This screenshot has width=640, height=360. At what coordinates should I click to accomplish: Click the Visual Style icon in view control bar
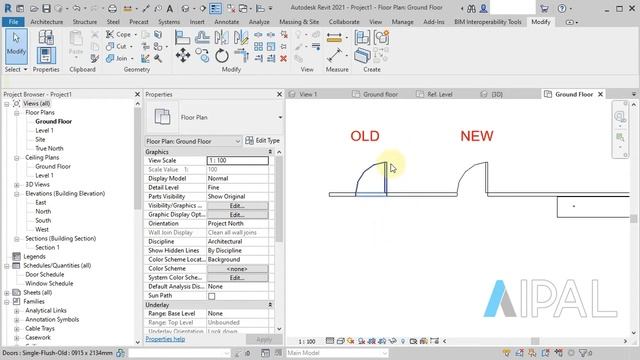pyautogui.click(x=340, y=341)
